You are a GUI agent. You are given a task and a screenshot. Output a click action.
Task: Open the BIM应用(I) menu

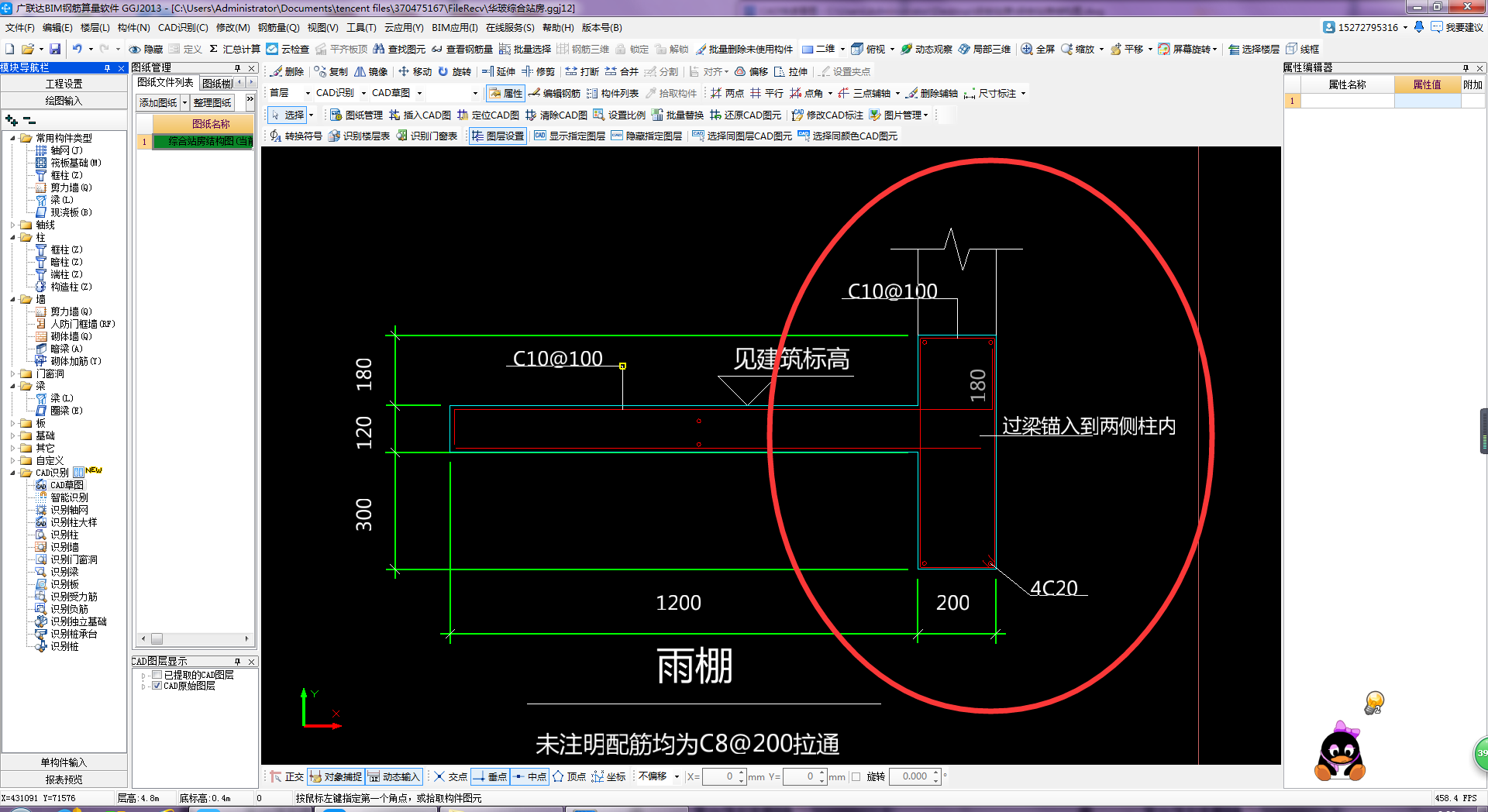[455, 27]
